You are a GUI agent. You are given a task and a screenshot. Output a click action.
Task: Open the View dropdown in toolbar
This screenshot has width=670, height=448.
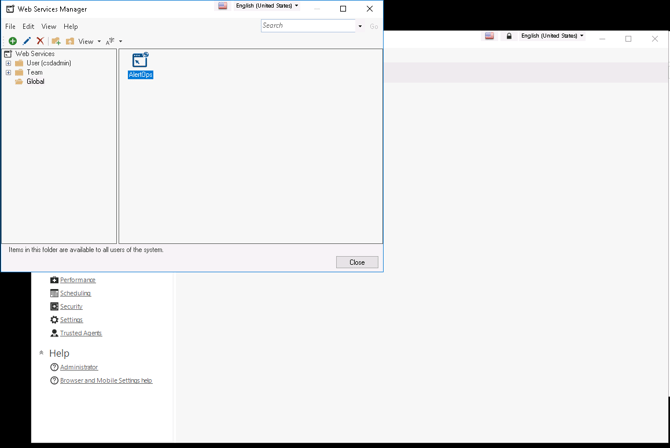tap(89, 41)
